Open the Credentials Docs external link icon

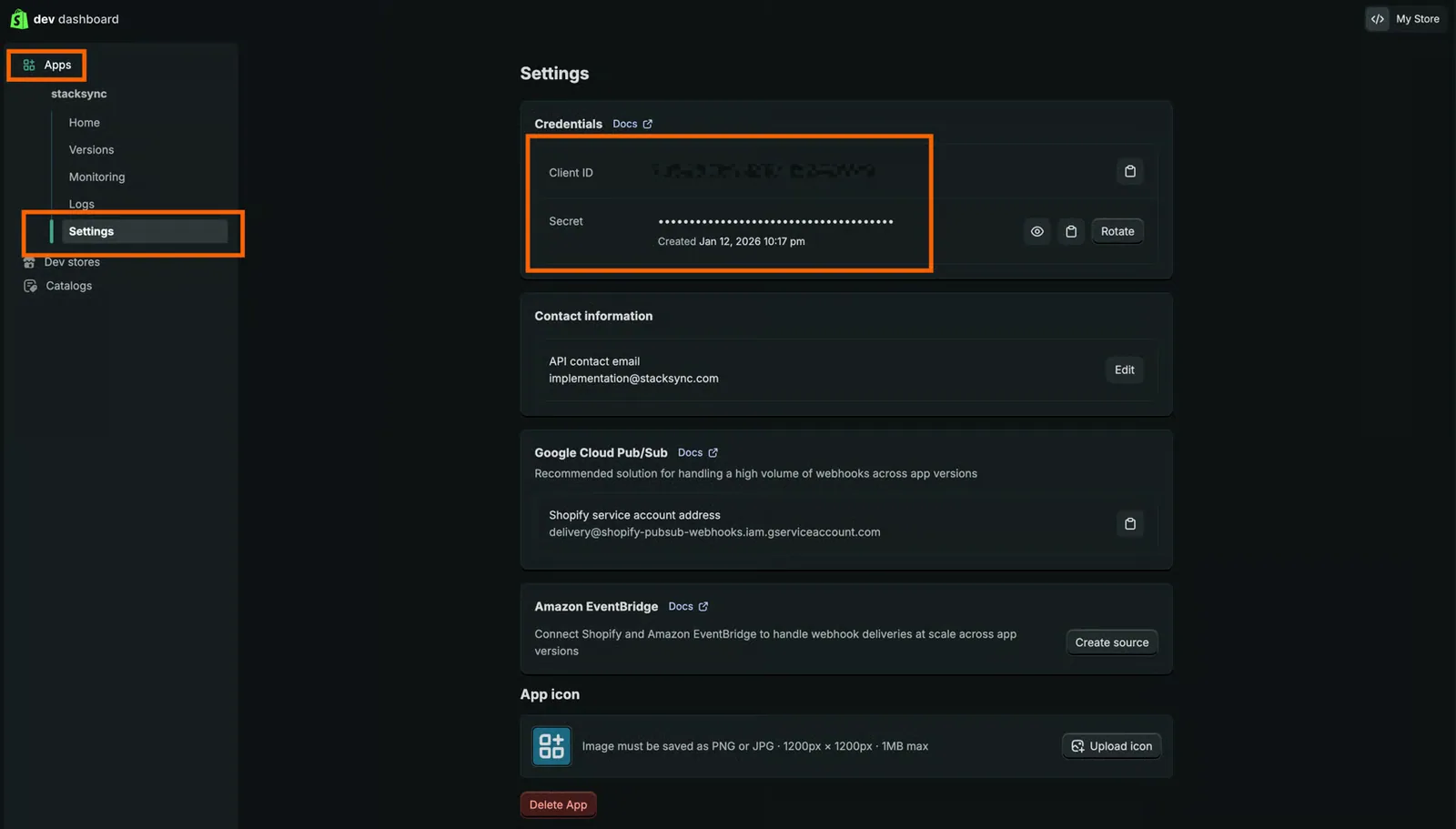pos(648,124)
